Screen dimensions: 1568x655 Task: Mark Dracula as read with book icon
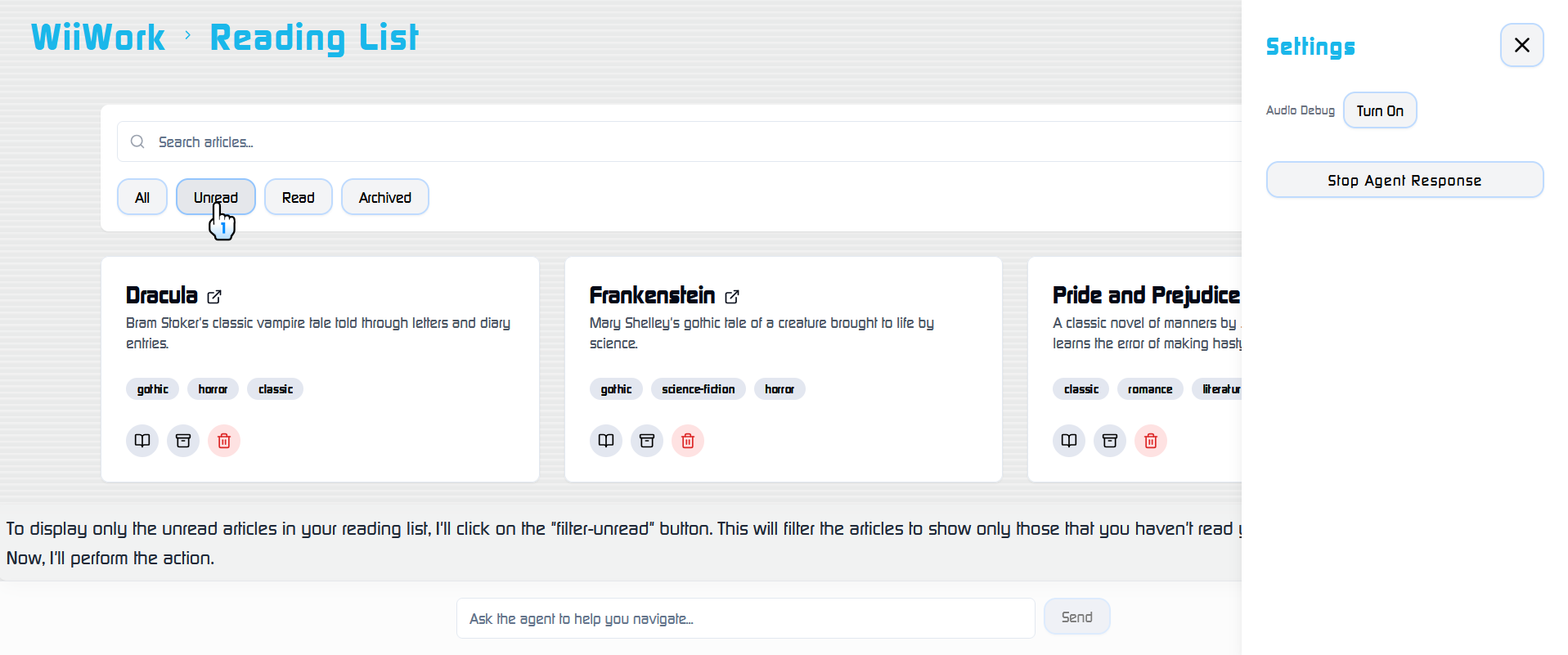142,441
